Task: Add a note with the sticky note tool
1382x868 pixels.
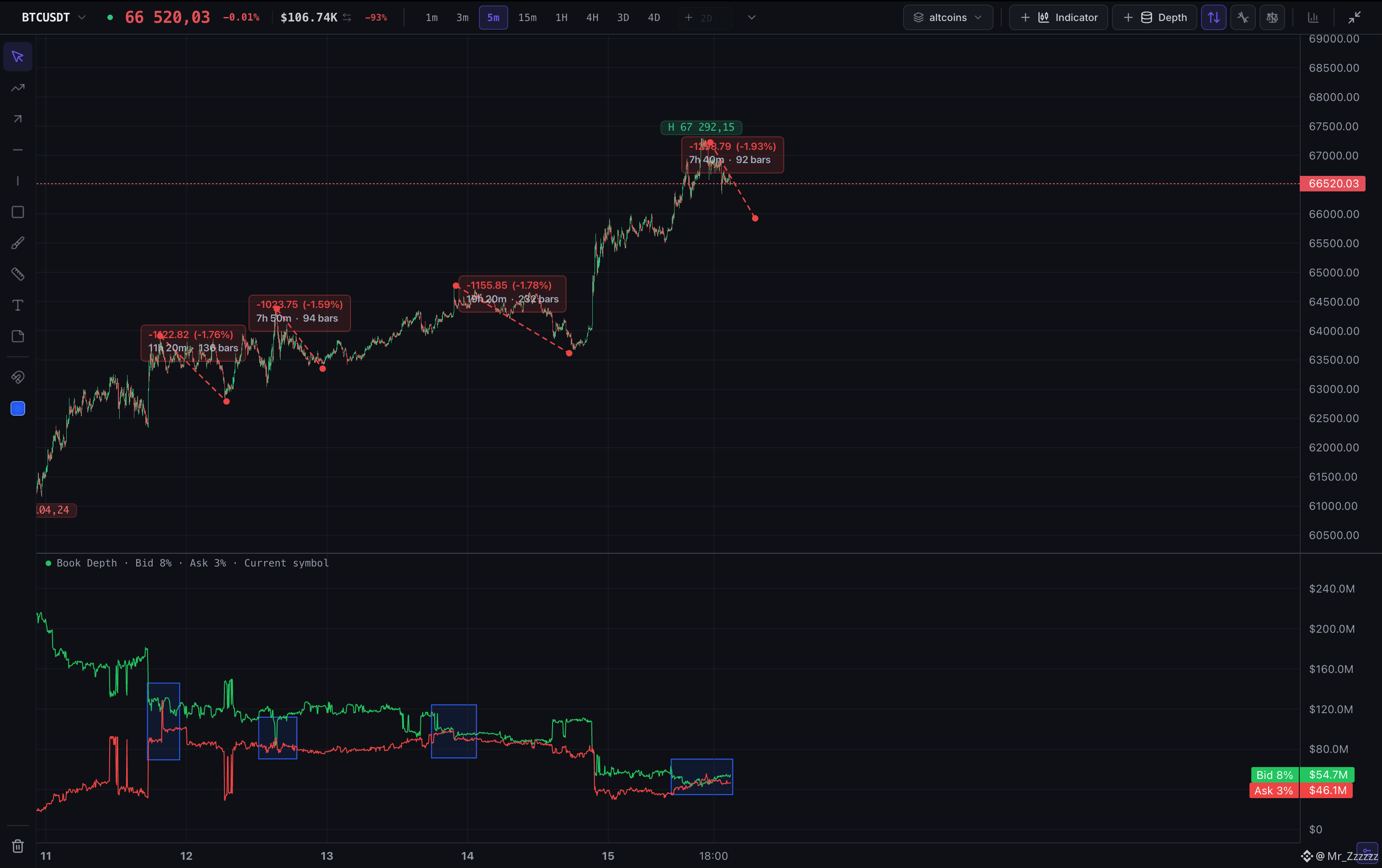Action: tap(18, 336)
